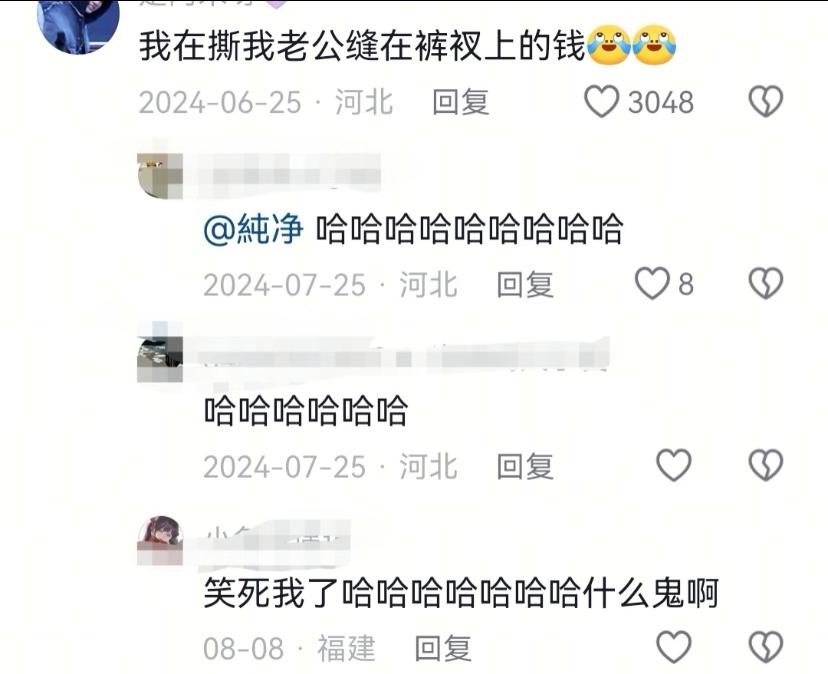
Task: Reply to the @純净 哈哈 comment
Action: pos(525,285)
